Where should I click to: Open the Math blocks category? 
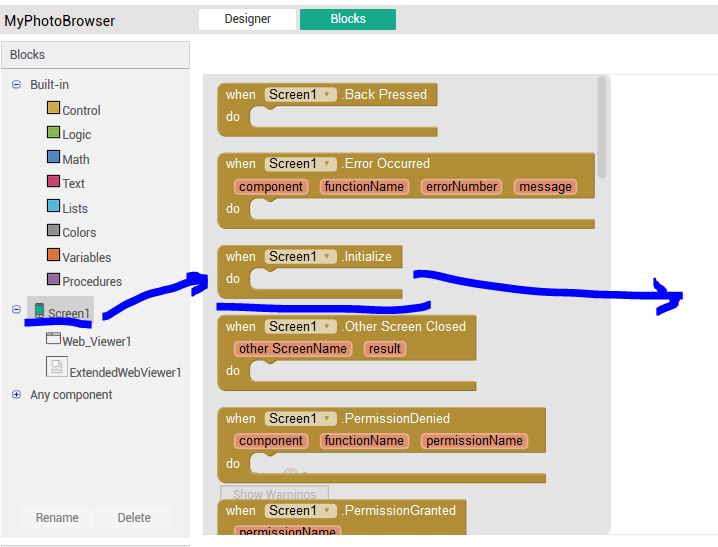coord(53,157)
